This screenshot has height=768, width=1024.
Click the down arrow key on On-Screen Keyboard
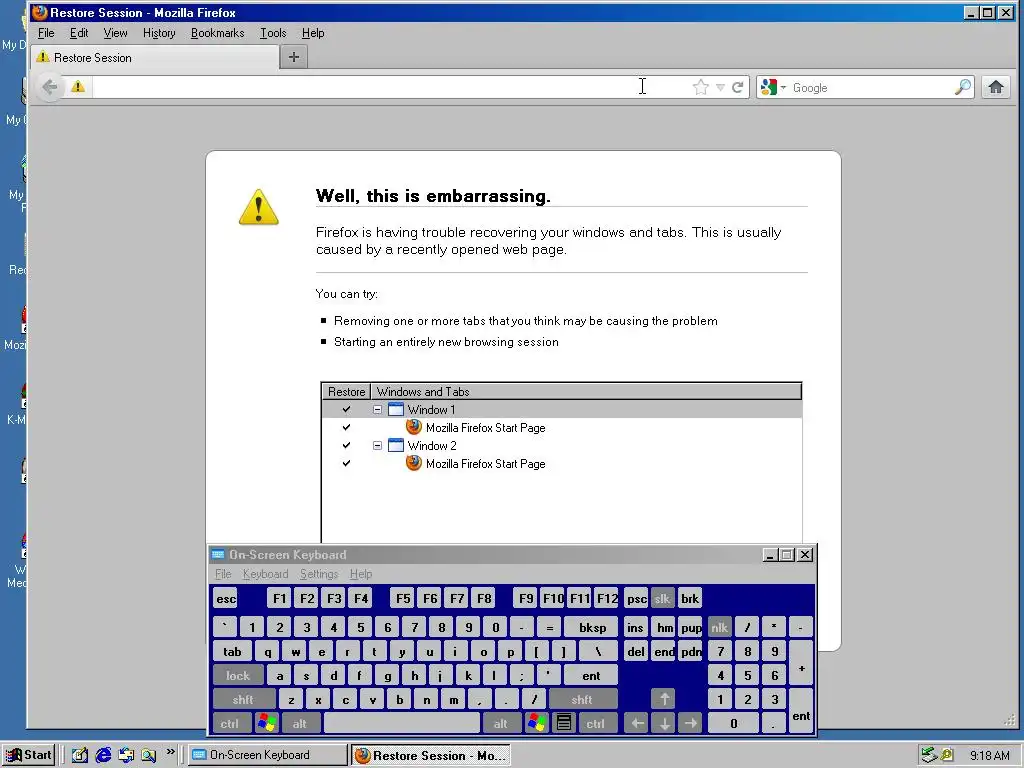click(664, 723)
